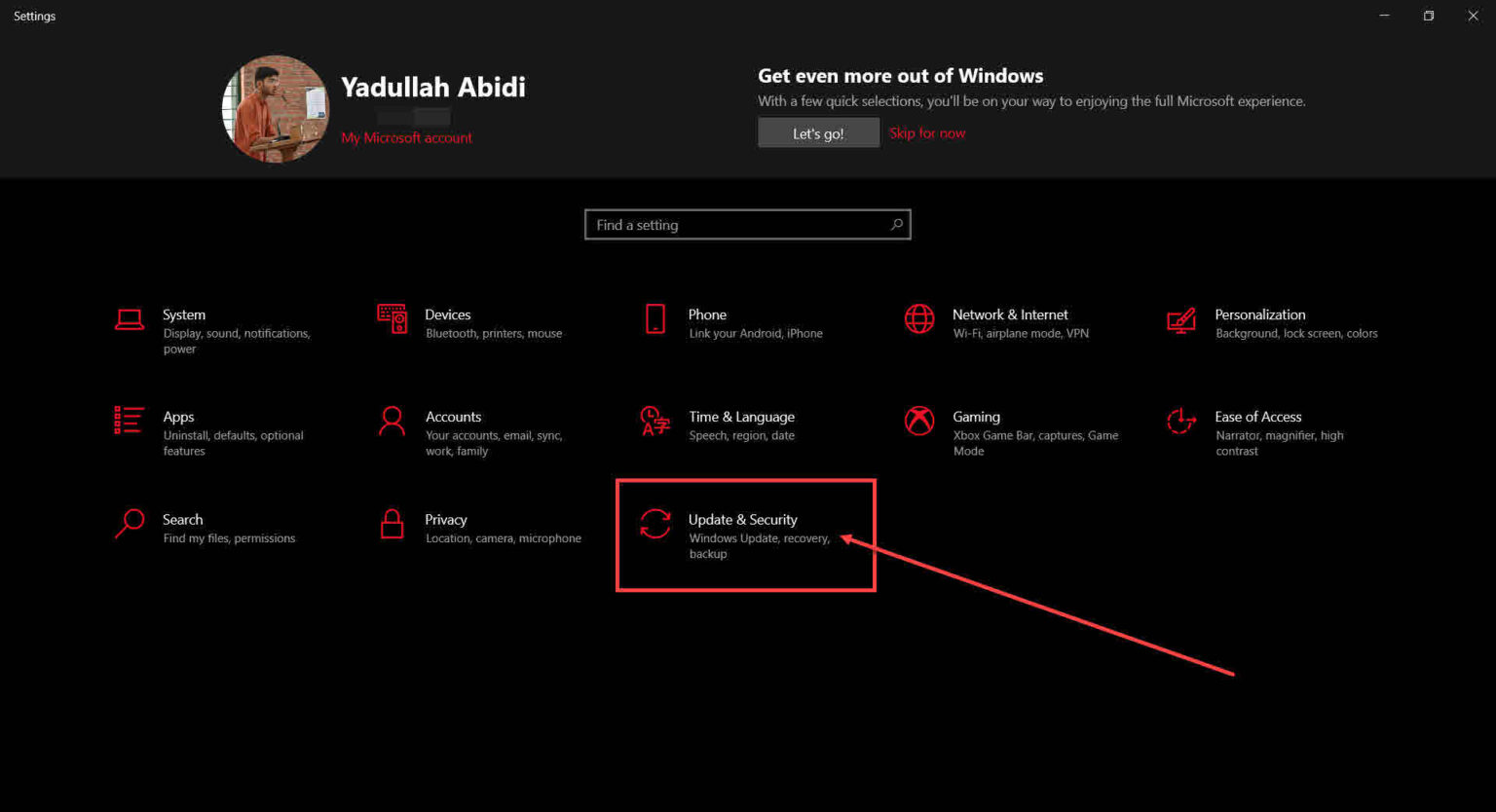Click the search magnifier in the settings search box
Viewport: 1496px width, 812px height.
896,224
